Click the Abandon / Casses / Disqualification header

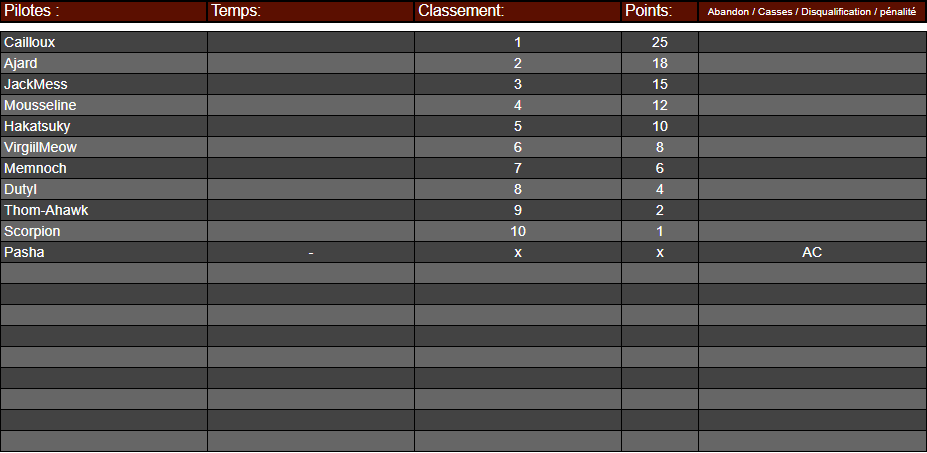(812, 11)
